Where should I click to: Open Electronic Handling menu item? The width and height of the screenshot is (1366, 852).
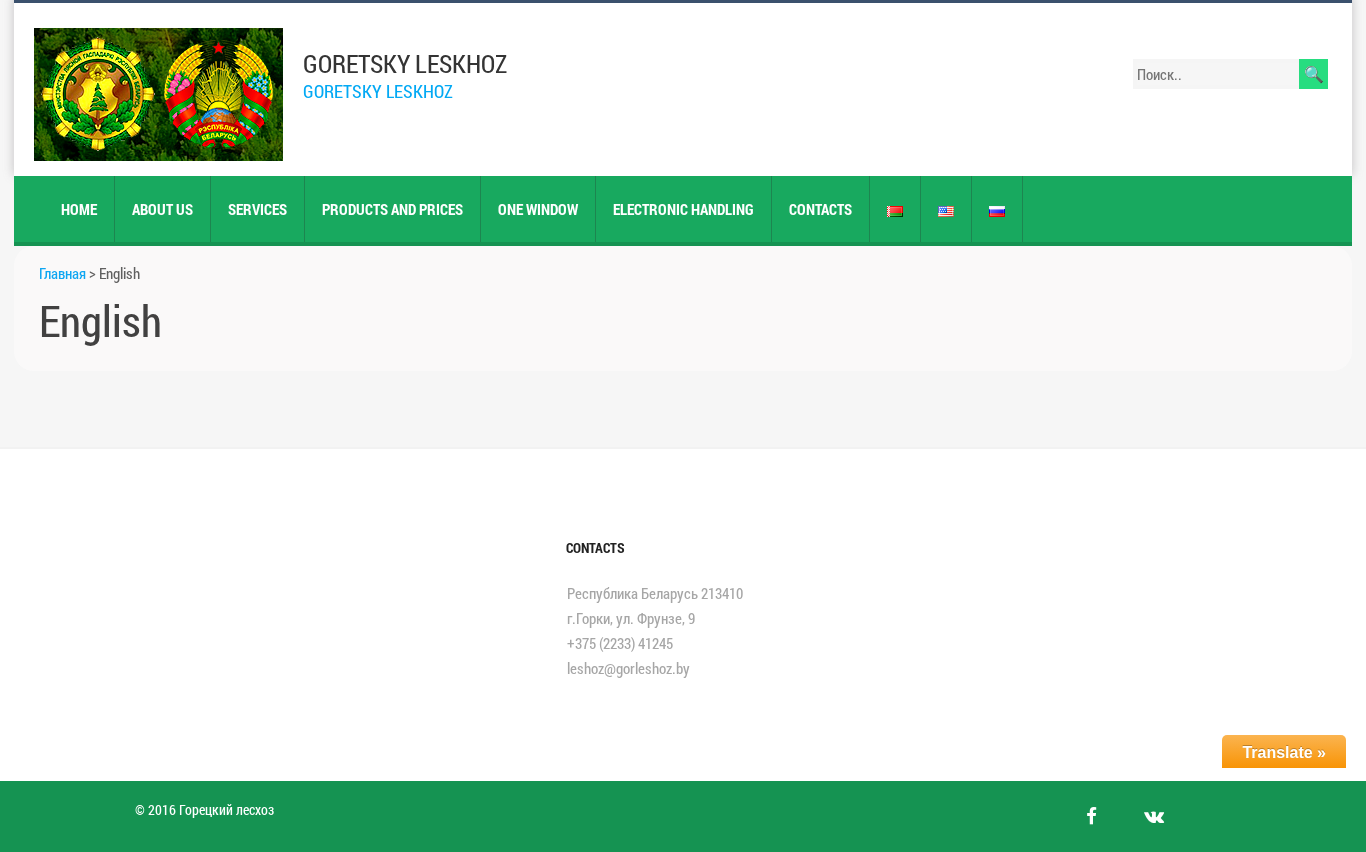click(x=683, y=209)
